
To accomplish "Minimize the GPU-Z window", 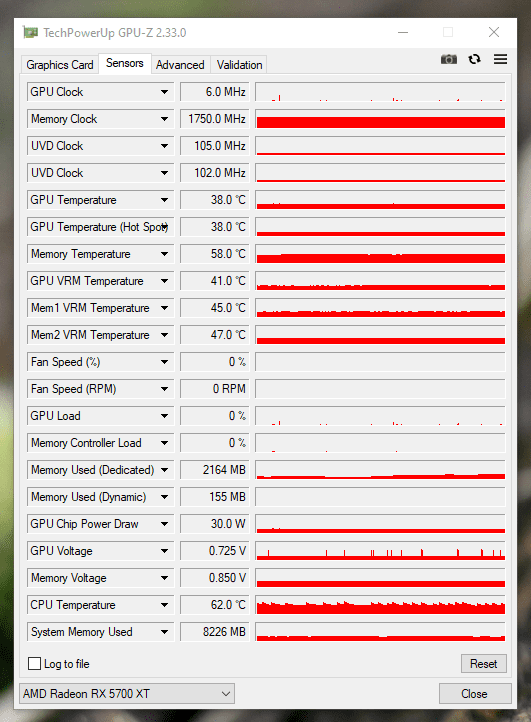I will (403, 33).
